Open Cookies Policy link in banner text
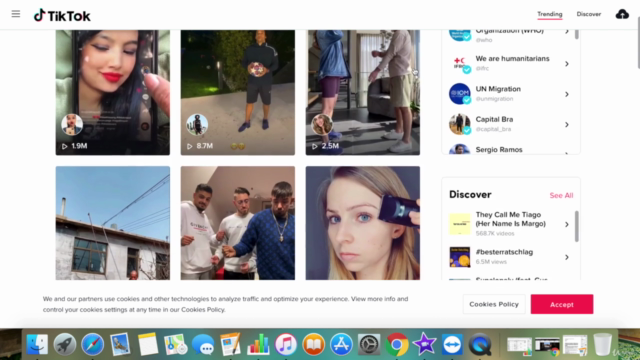The height and width of the screenshot is (360, 640). (x=203, y=309)
